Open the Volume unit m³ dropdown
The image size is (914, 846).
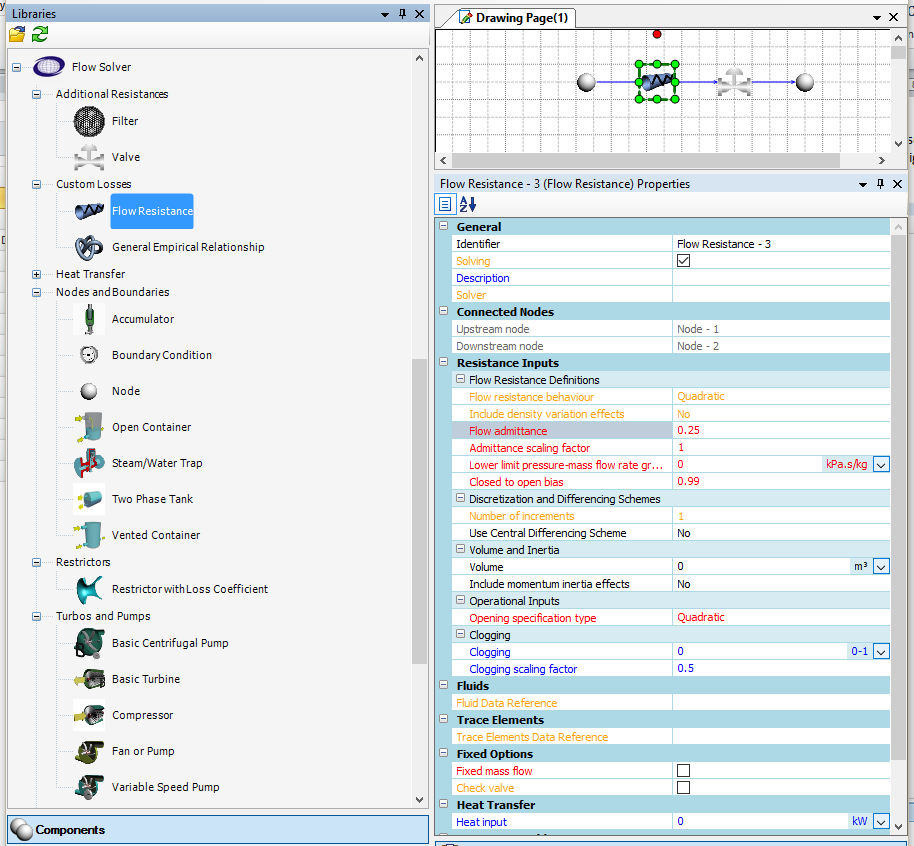[881, 567]
